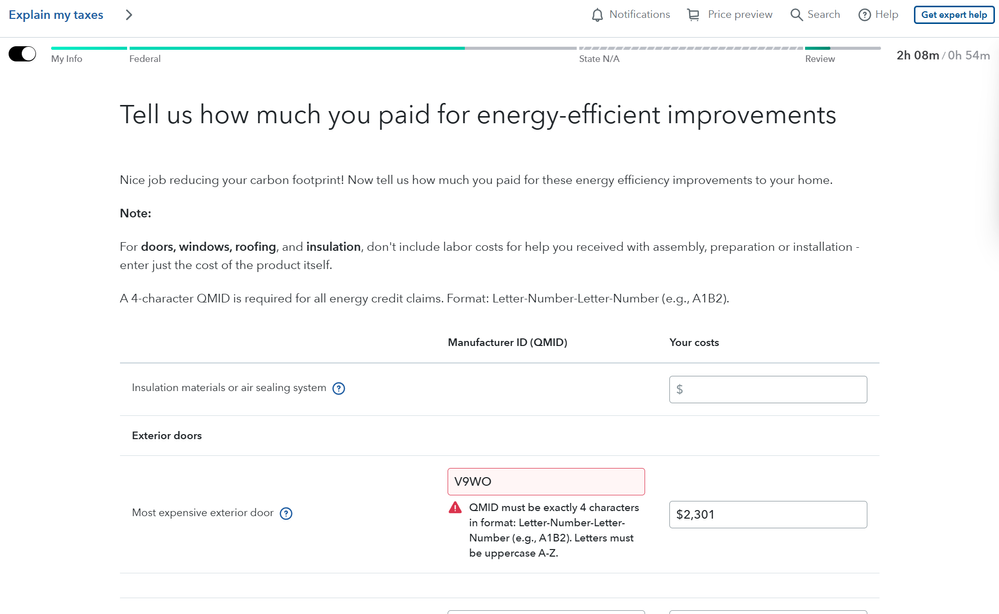Click the Get expert help button

(x=953, y=15)
